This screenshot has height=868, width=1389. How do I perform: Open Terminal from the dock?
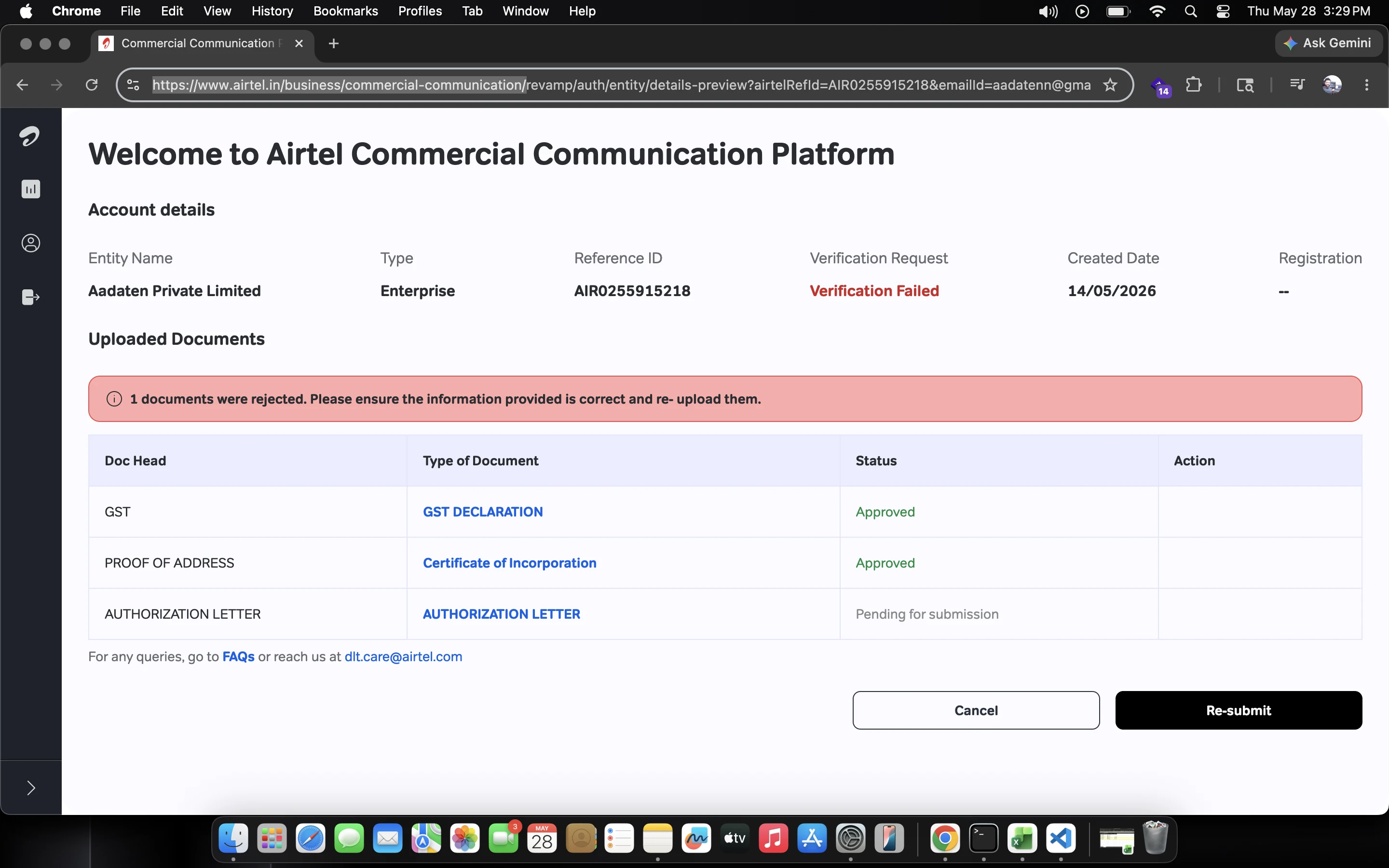point(984,839)
